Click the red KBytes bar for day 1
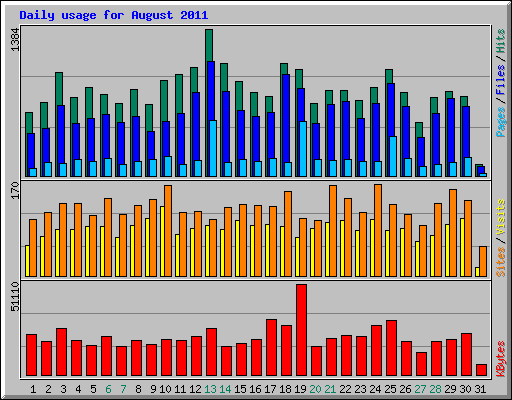This screenshot has width=512, height=400. click(31, 355)
